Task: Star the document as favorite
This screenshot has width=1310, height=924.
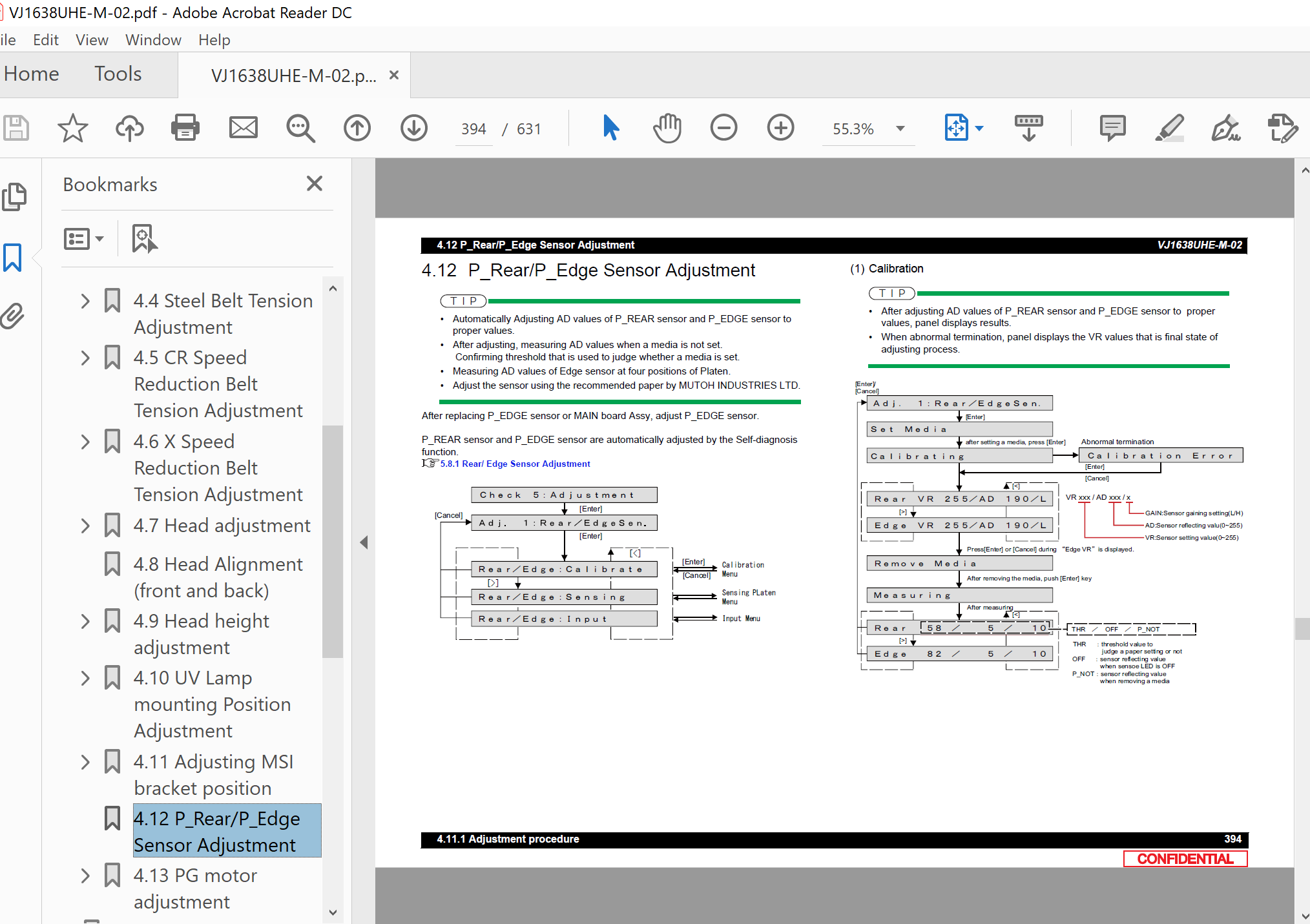Action: coord(72,128)
